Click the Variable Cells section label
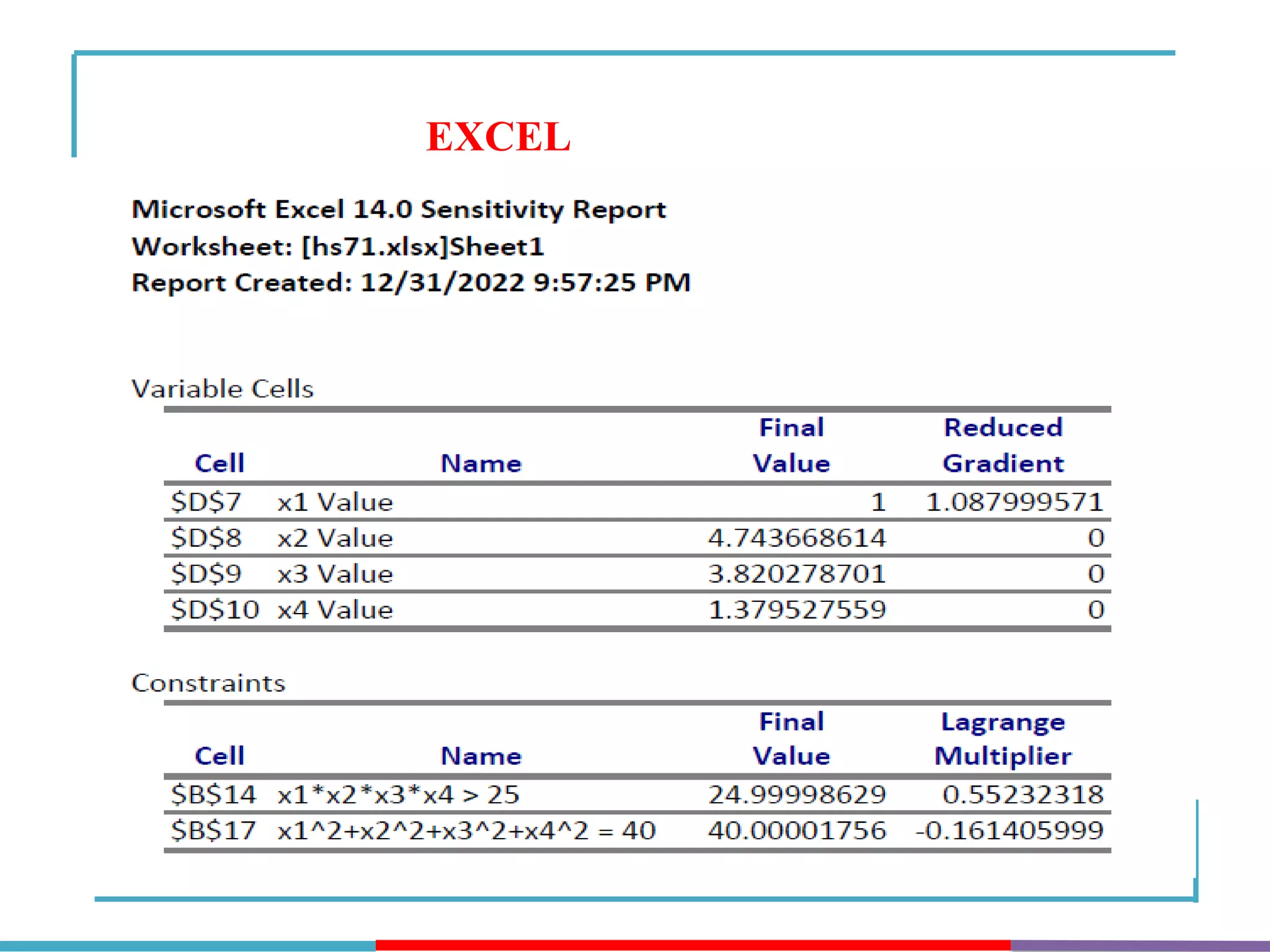This screenshot has height=952, width=1270. (x=223, y=389)
